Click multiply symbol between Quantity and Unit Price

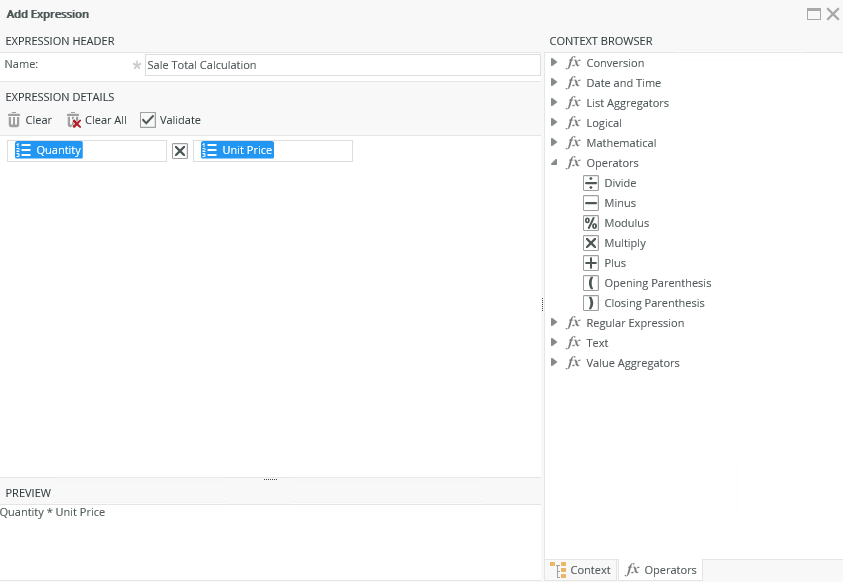[x=180, y=151]
